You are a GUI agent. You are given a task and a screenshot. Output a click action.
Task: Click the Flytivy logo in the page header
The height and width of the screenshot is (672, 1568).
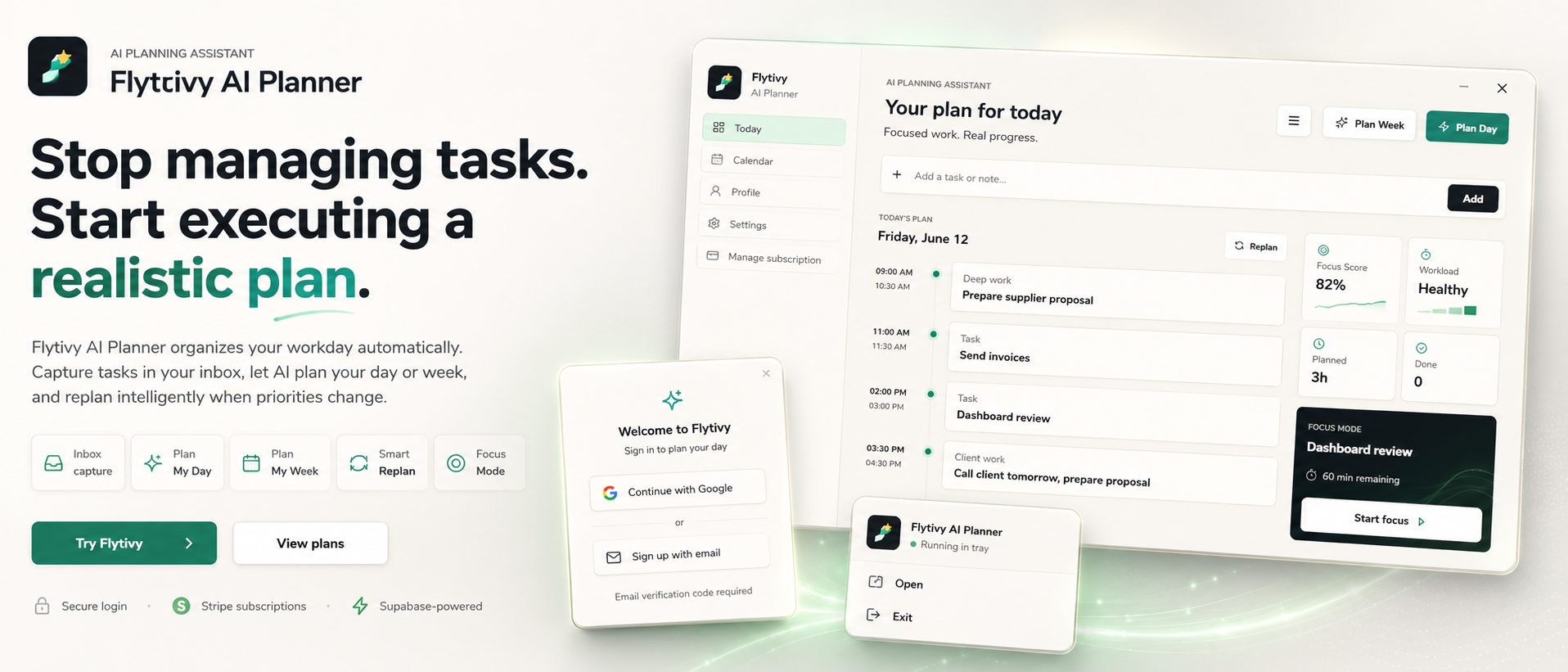[57, 66]
